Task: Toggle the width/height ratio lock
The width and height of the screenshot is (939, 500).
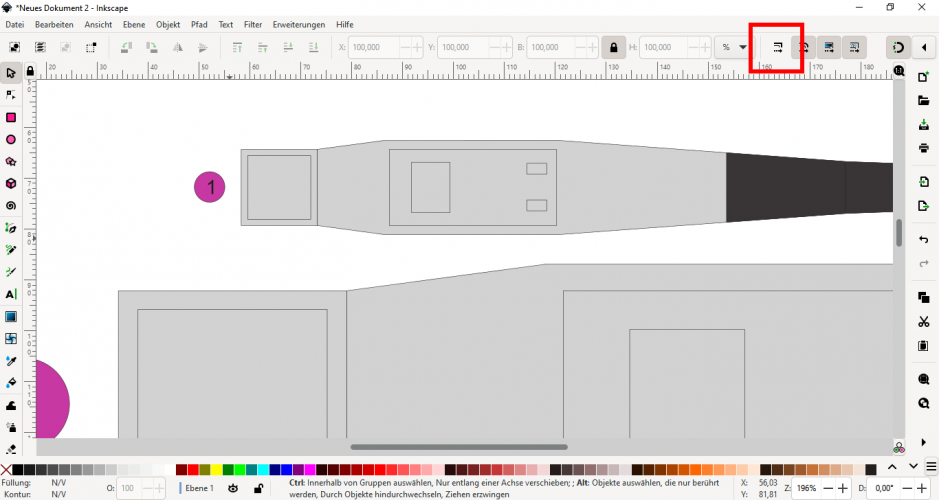Action: point(614,47)
